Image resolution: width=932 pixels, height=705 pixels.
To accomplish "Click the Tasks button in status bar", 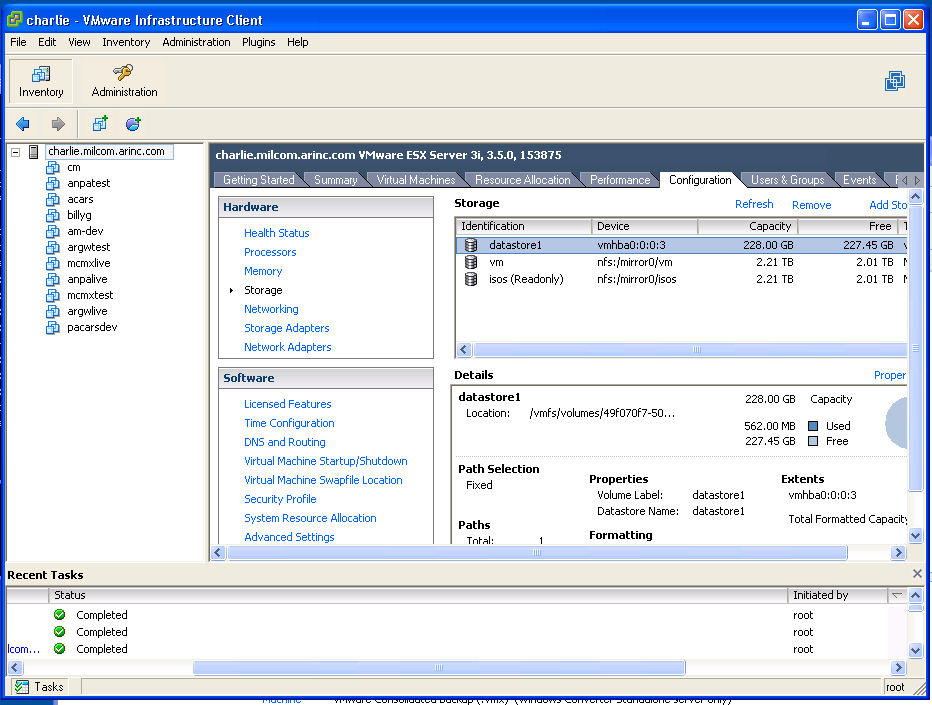I will [x=39, y=687].
